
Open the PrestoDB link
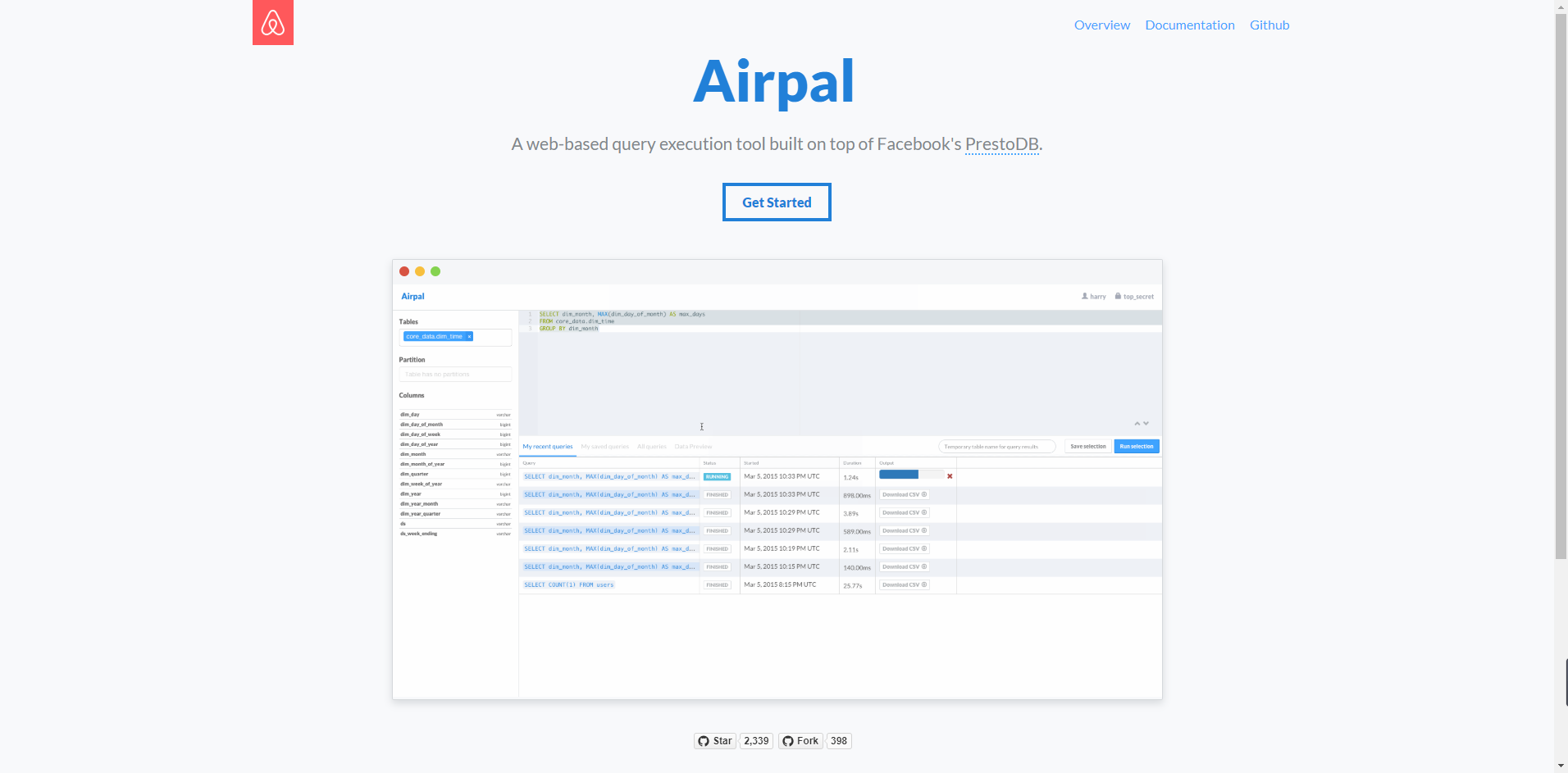1001,144
